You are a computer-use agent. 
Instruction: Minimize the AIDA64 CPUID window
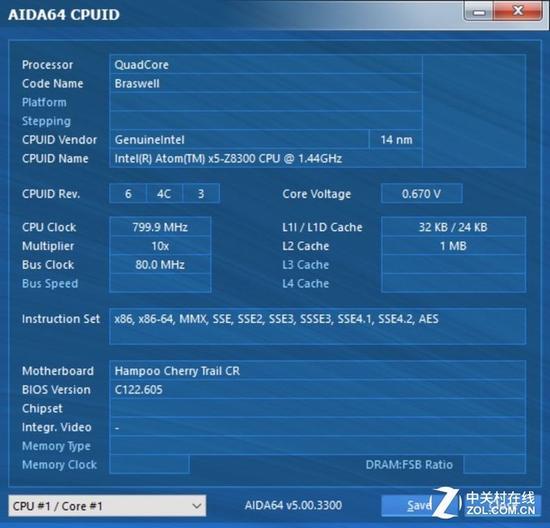[x=479, y=12]
